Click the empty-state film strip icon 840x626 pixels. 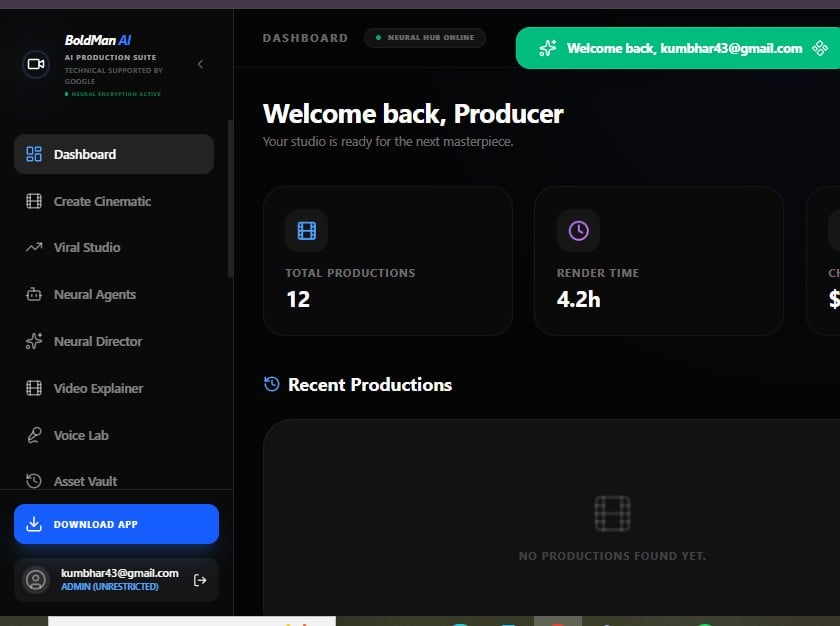[612, 514]
